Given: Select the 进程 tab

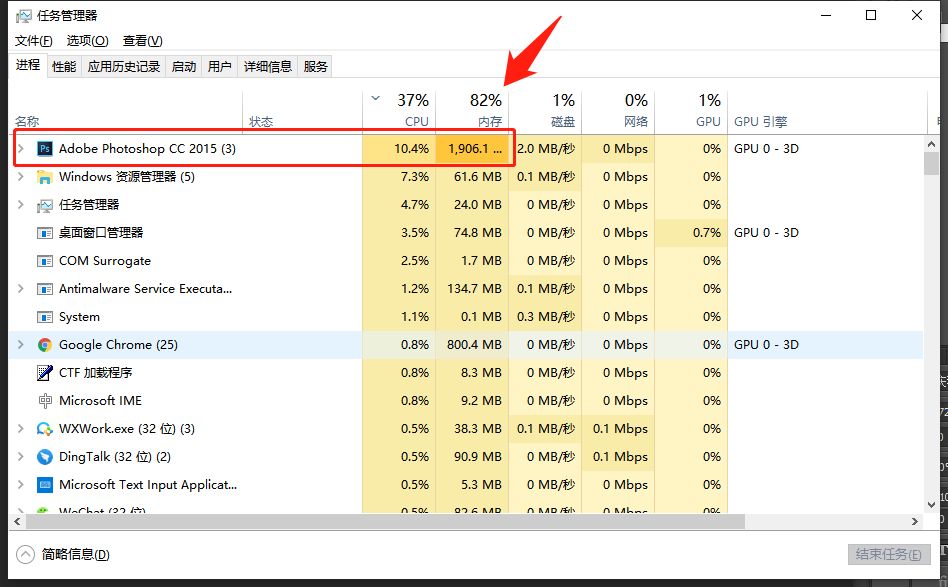Looking at the screenshot, I should tap(28, 65).
